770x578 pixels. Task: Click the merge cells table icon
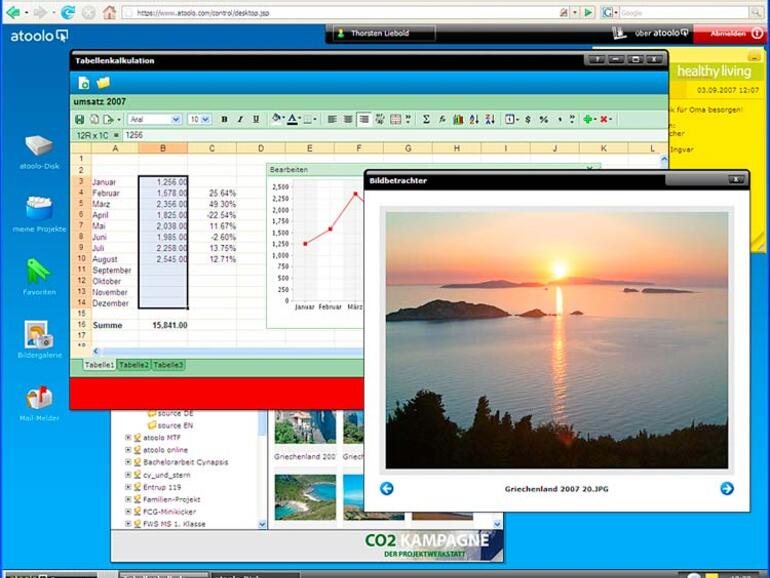(x=395, y=119)
